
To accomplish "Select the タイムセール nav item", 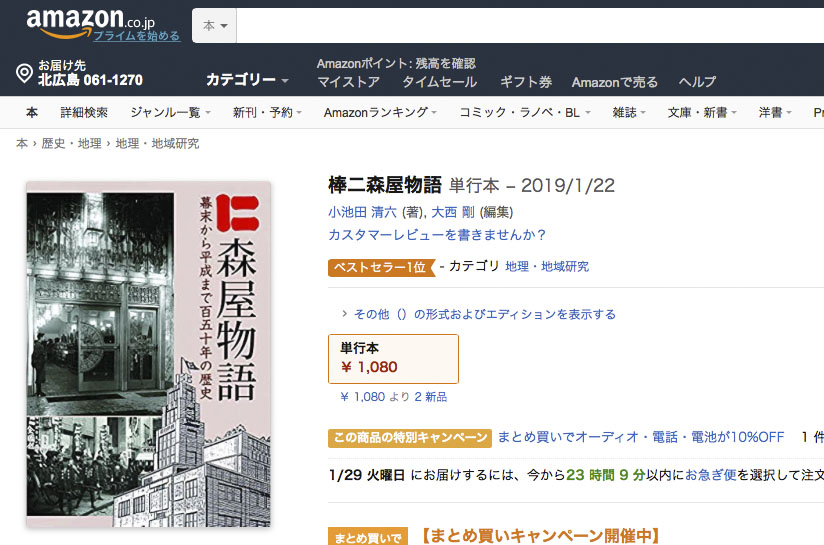I will [439, 82].
